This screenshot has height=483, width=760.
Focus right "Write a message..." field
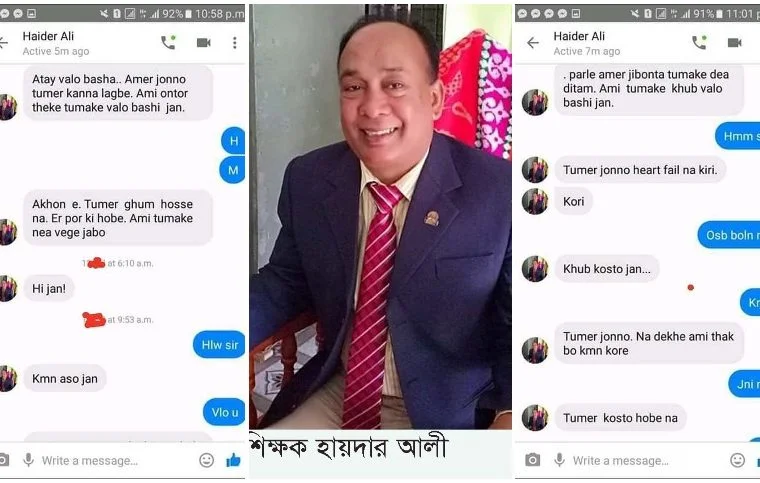pyautogui.click(x=620, y=461)
